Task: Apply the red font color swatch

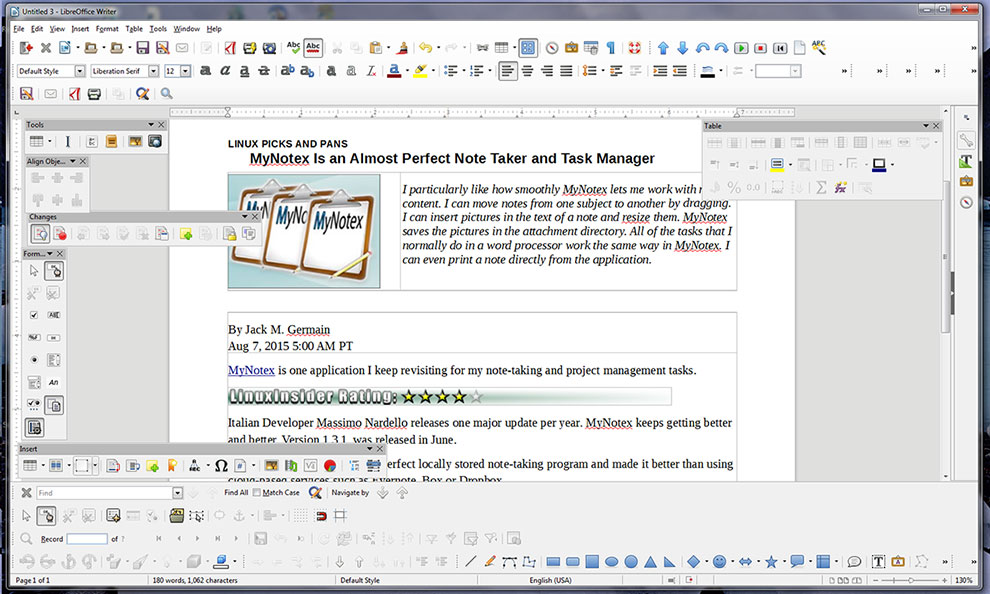Action: tap(395, 71)
